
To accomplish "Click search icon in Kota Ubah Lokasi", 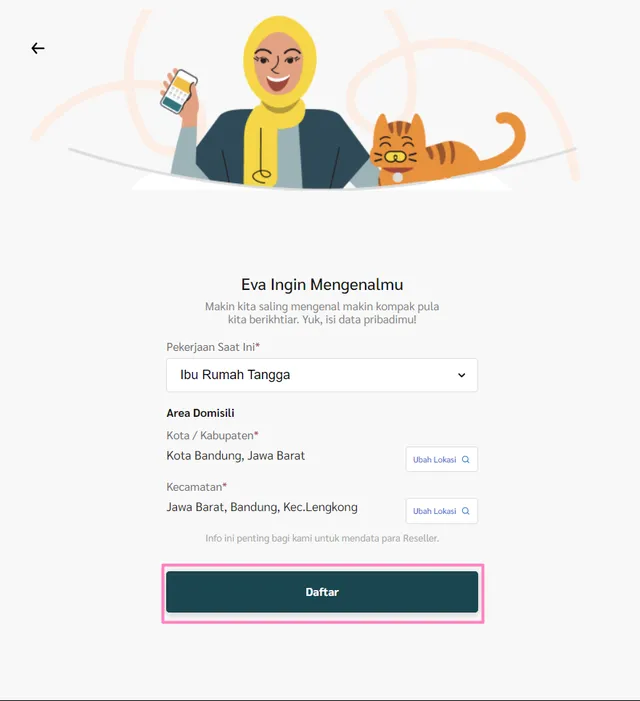I will (x=466, y=460).
